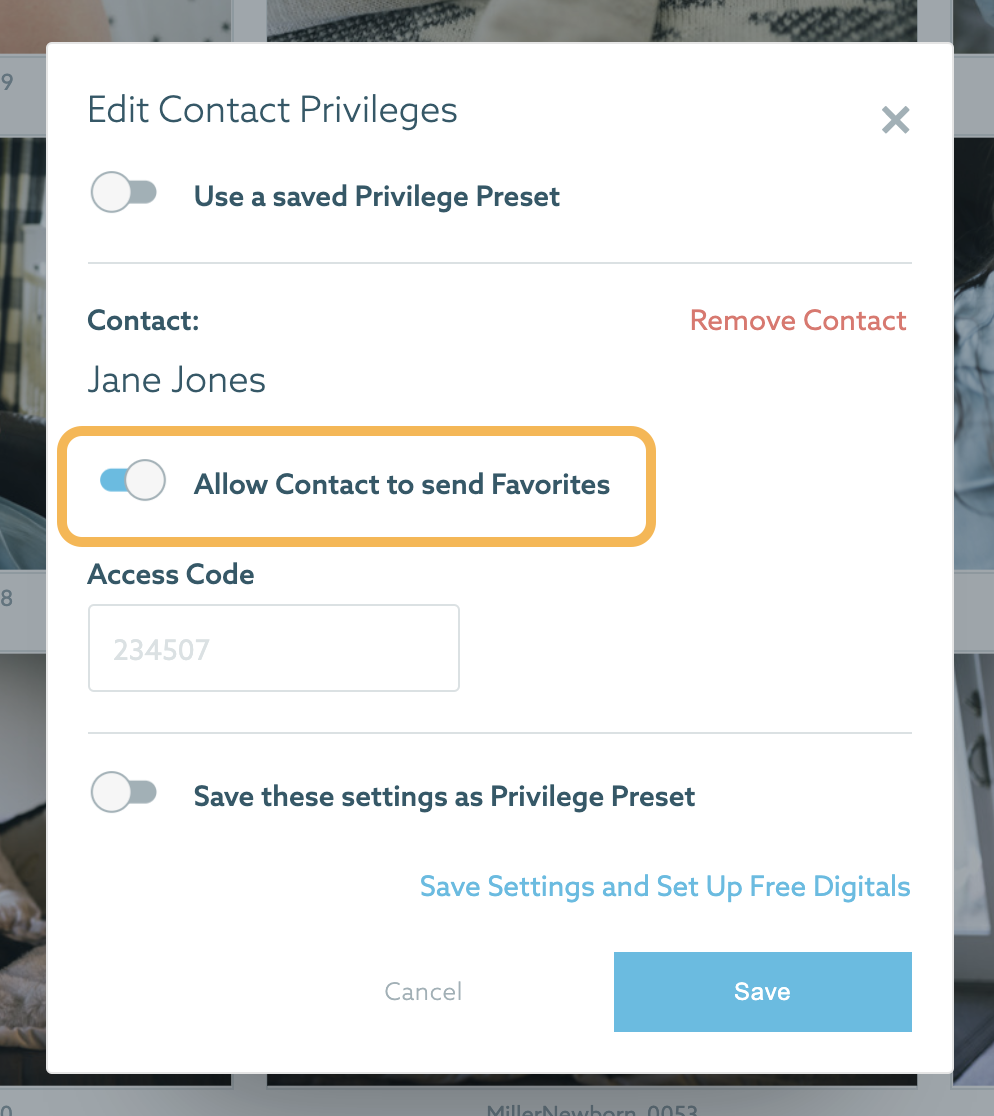This screenshot has width=994, height=1116.
Task: Save the contact privilege settings
Action: point(763,991)
